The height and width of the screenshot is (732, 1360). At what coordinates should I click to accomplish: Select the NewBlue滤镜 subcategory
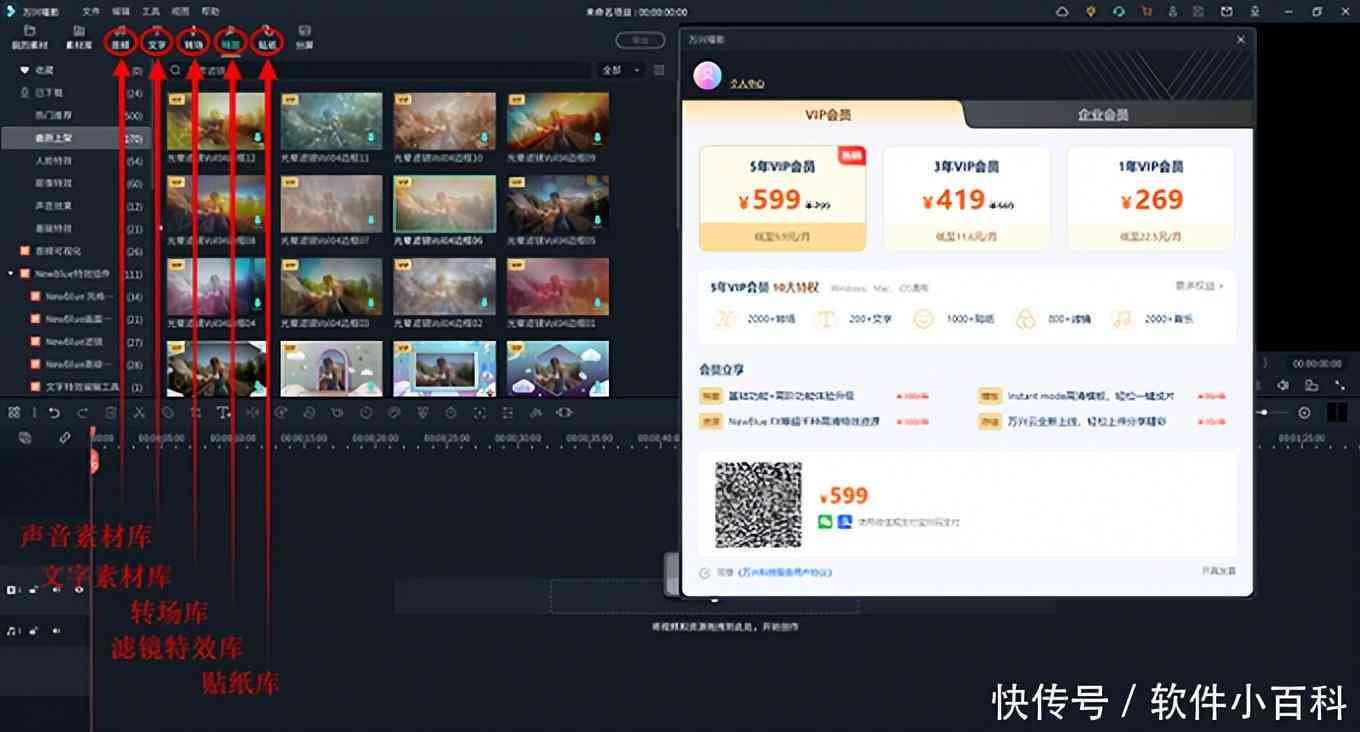point(76,341)
